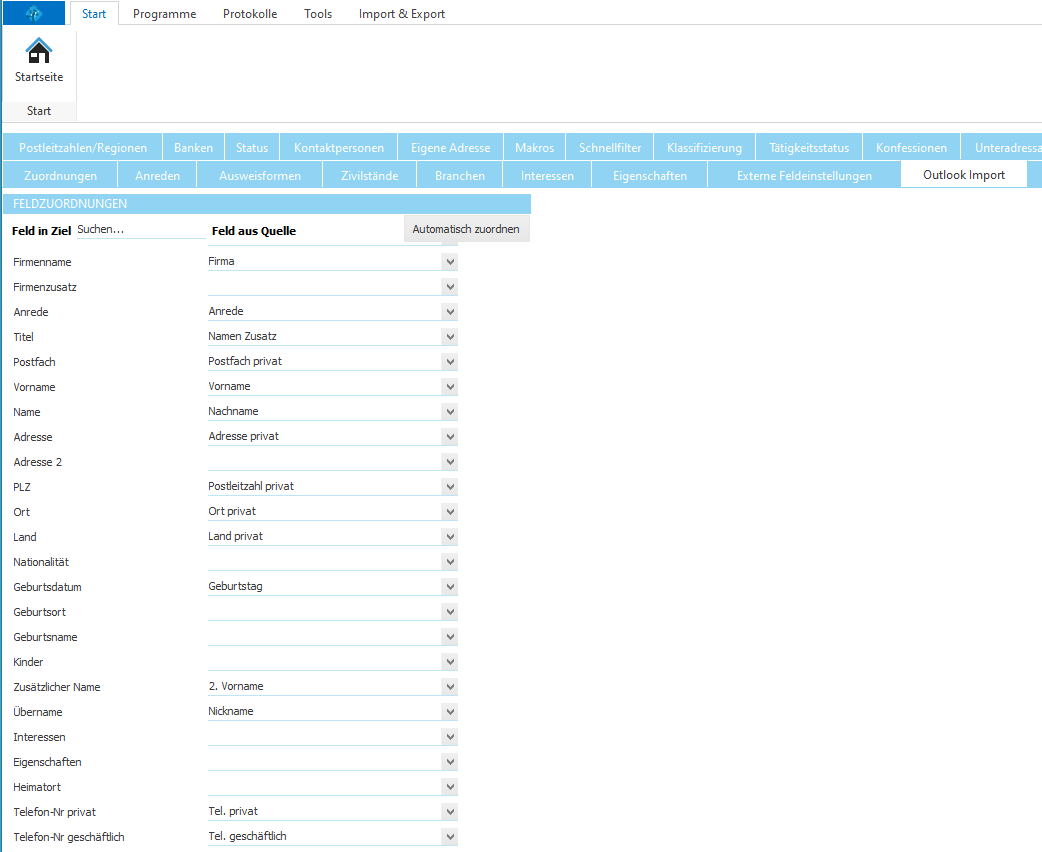Viewport: 1042px width, 852px height.
Task: Open the Anrede field dropdown arrow
Action: click(450, 312)
